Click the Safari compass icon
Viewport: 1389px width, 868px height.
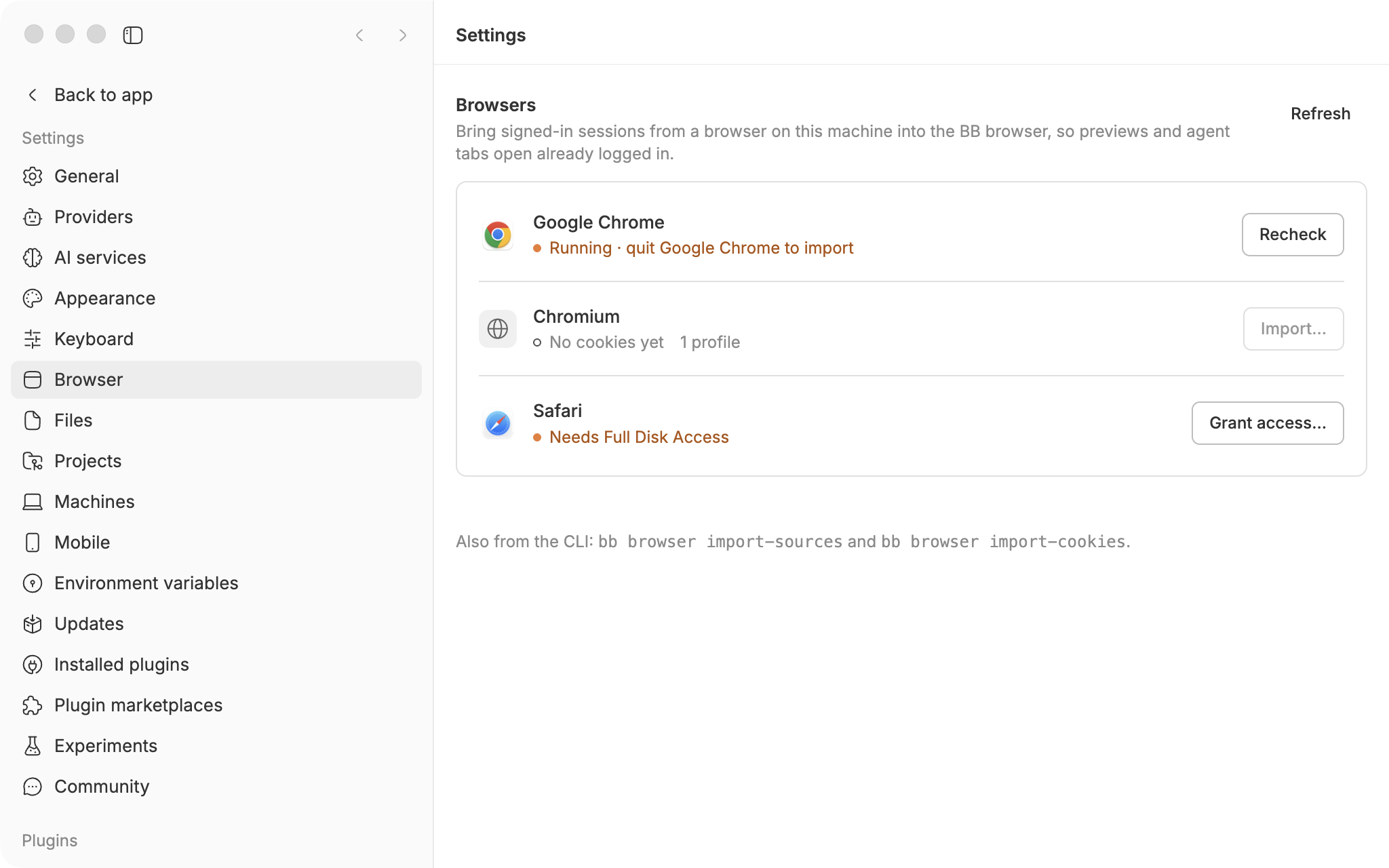(498, 423)
